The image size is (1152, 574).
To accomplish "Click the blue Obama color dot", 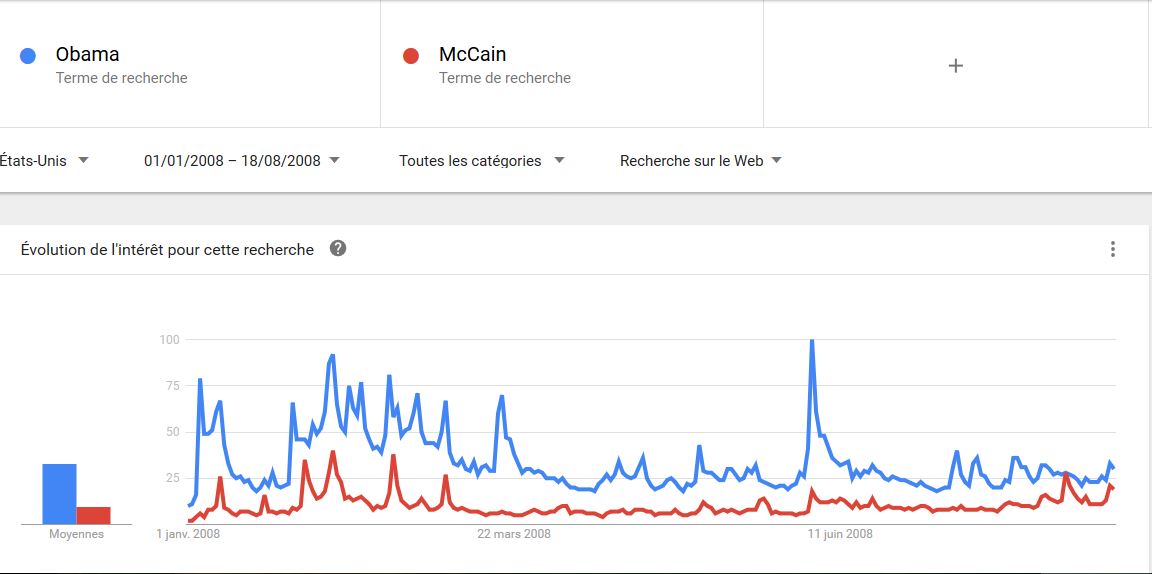I will [x=28, y=56].
